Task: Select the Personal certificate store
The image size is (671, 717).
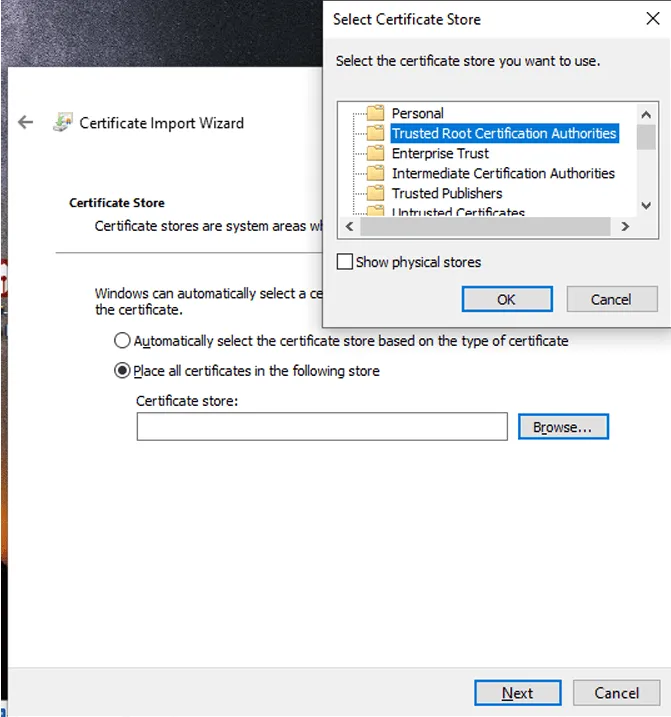Action: (418, 113)
